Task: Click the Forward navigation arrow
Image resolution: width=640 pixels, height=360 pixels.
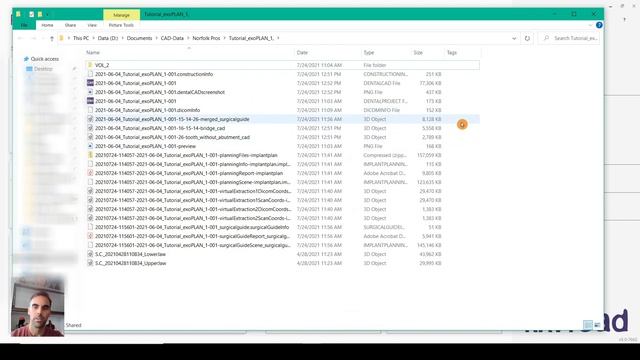Action: [33, 38]
